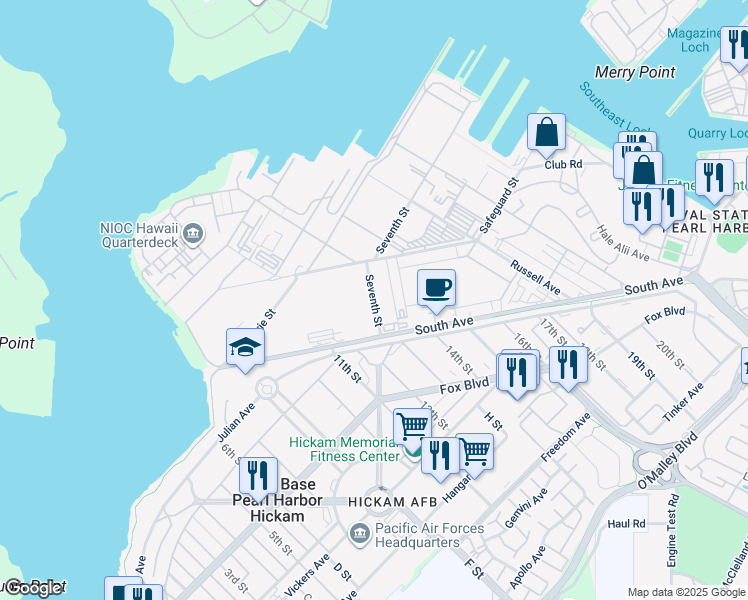This screenshot has height=600, width=748.
Task: Click the Hickam Memorial Fitness Center label
Action: click(x=345, y=450)
